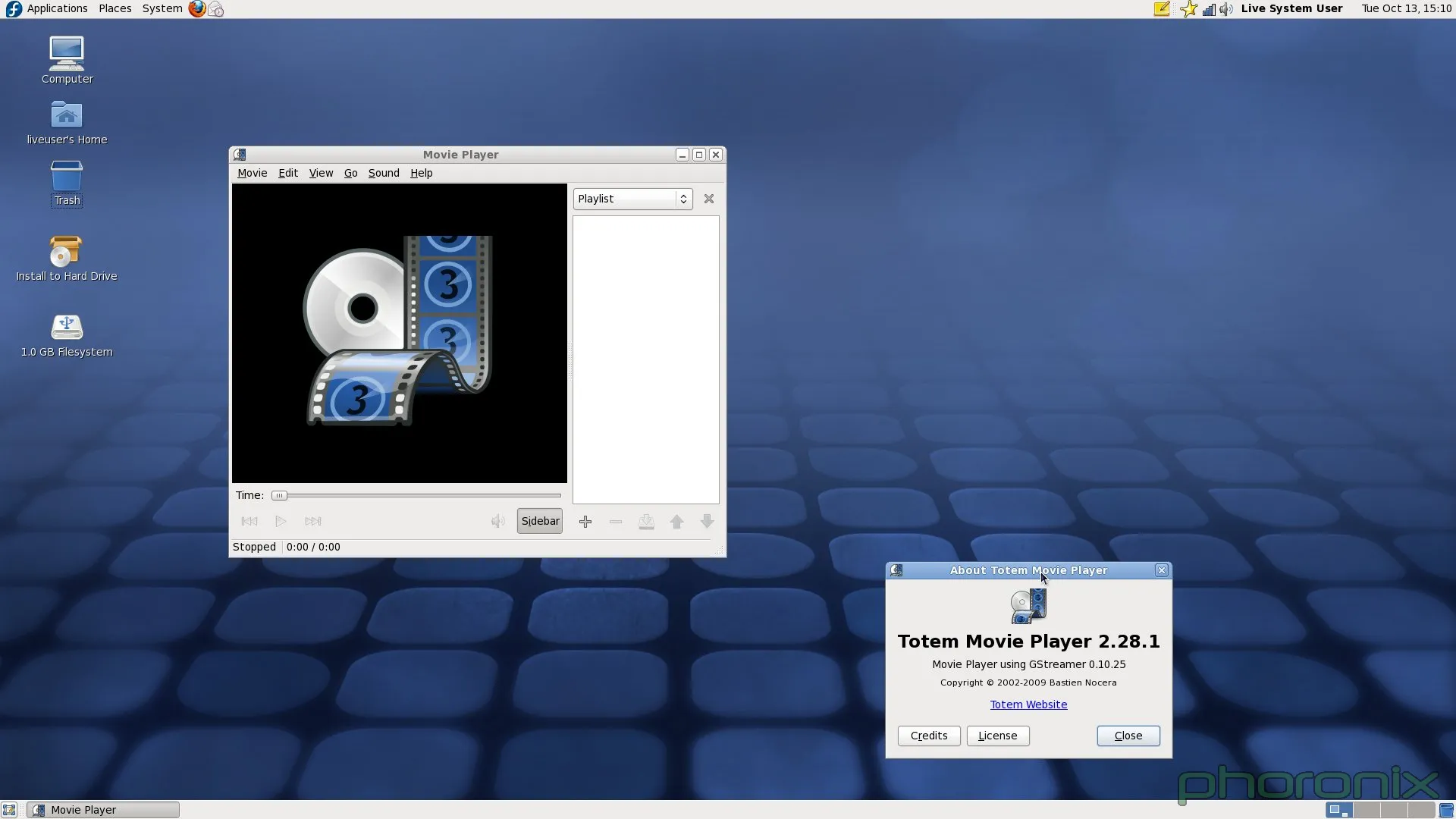The height and width of the screenshot is (819, 1456).
Task: Save the playlist to disk
Action: pos(646,522)
